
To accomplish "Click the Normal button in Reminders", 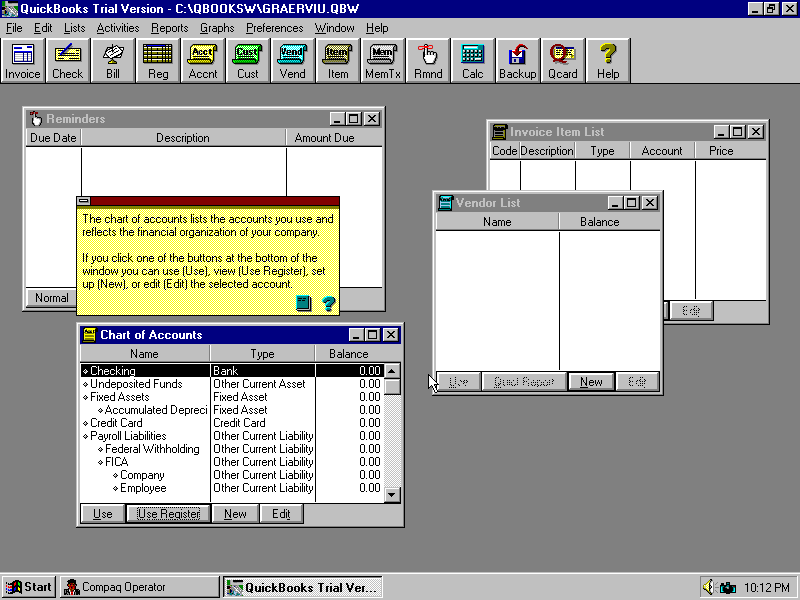I will (52, 298).
